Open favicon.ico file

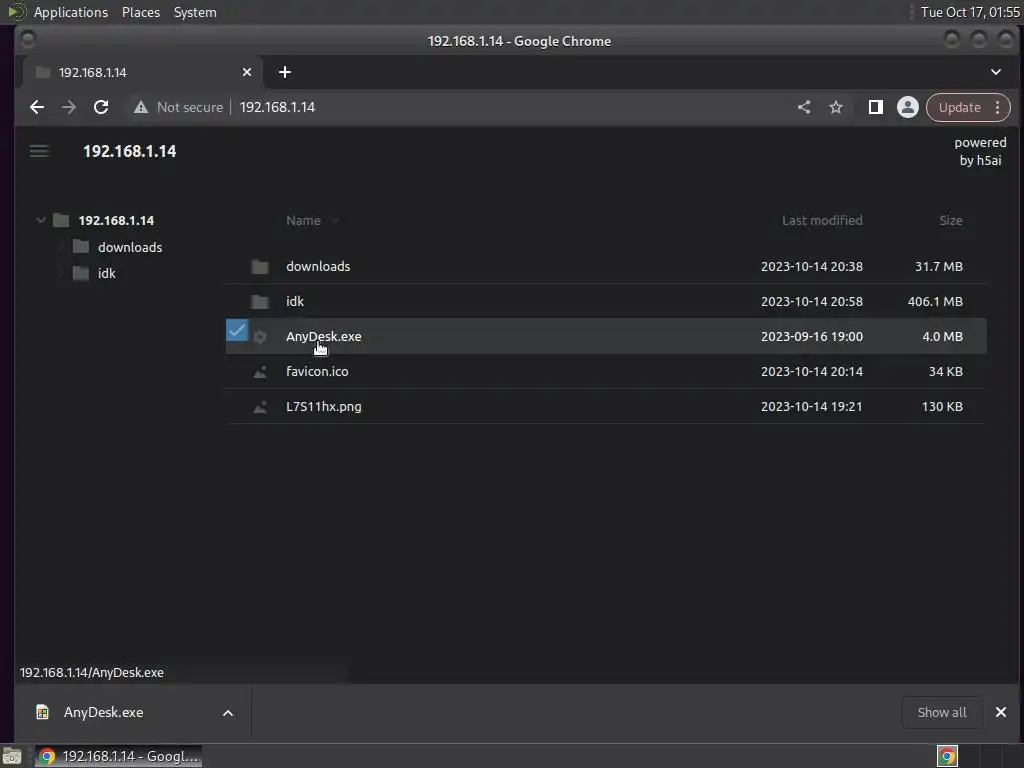pyautogui.click(x=317, y=371)
